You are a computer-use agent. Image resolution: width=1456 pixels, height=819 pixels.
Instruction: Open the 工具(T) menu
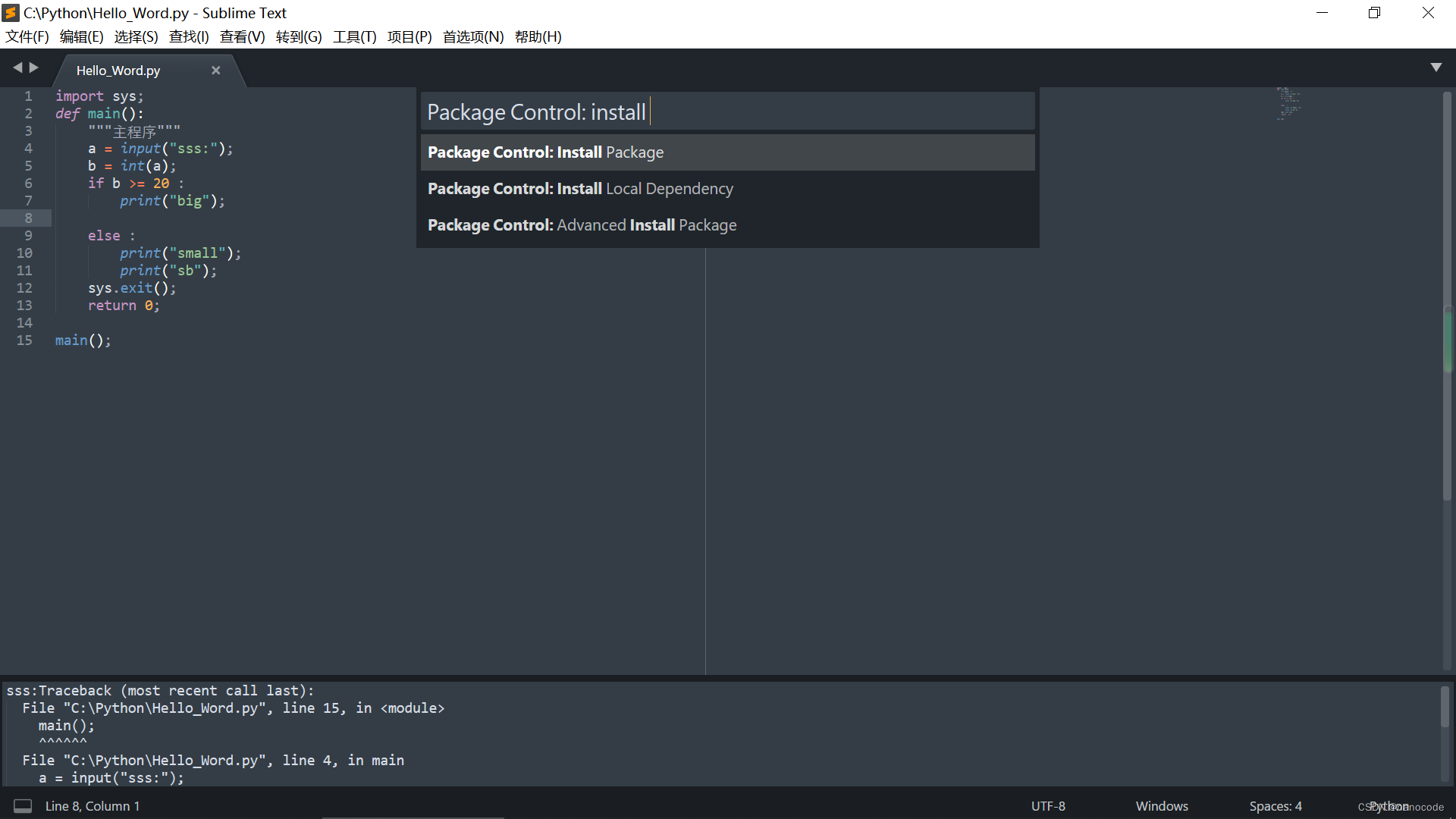pyautogui.click(x=354, y=36)
